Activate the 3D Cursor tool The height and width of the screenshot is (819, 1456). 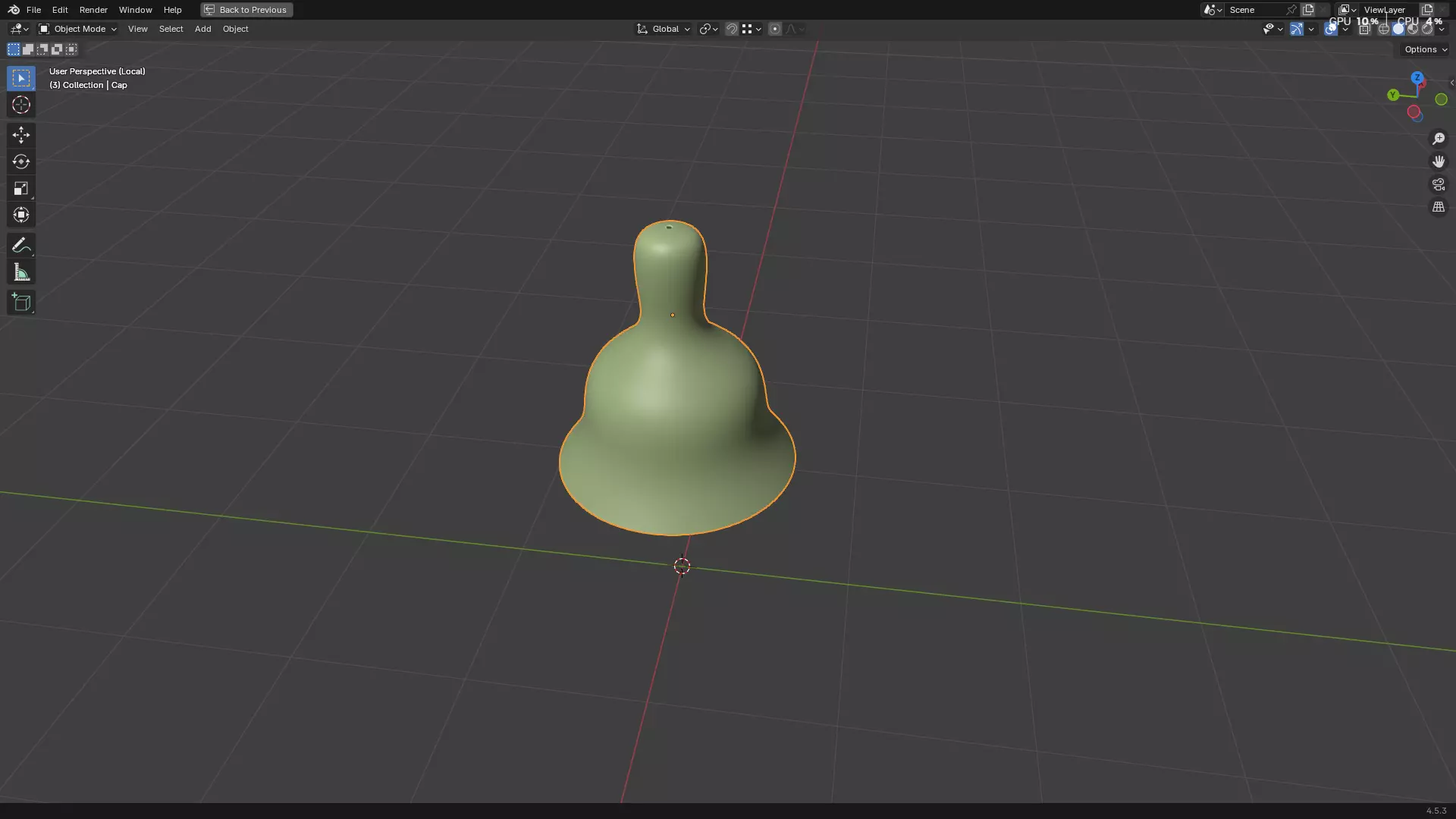coord(21,105)
